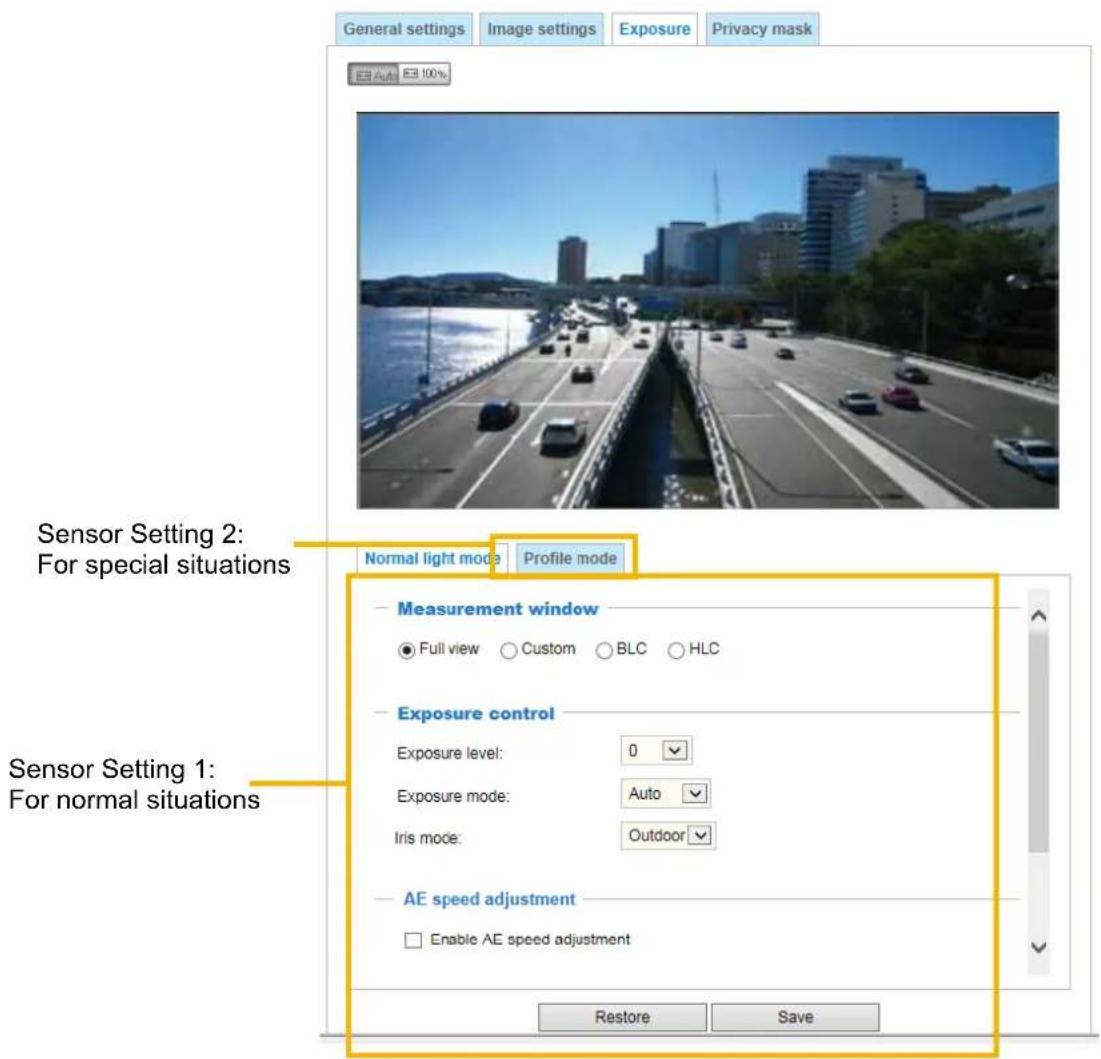Click the Exposure mode label
The image size is (1101, 1059).
click(453, 796)
